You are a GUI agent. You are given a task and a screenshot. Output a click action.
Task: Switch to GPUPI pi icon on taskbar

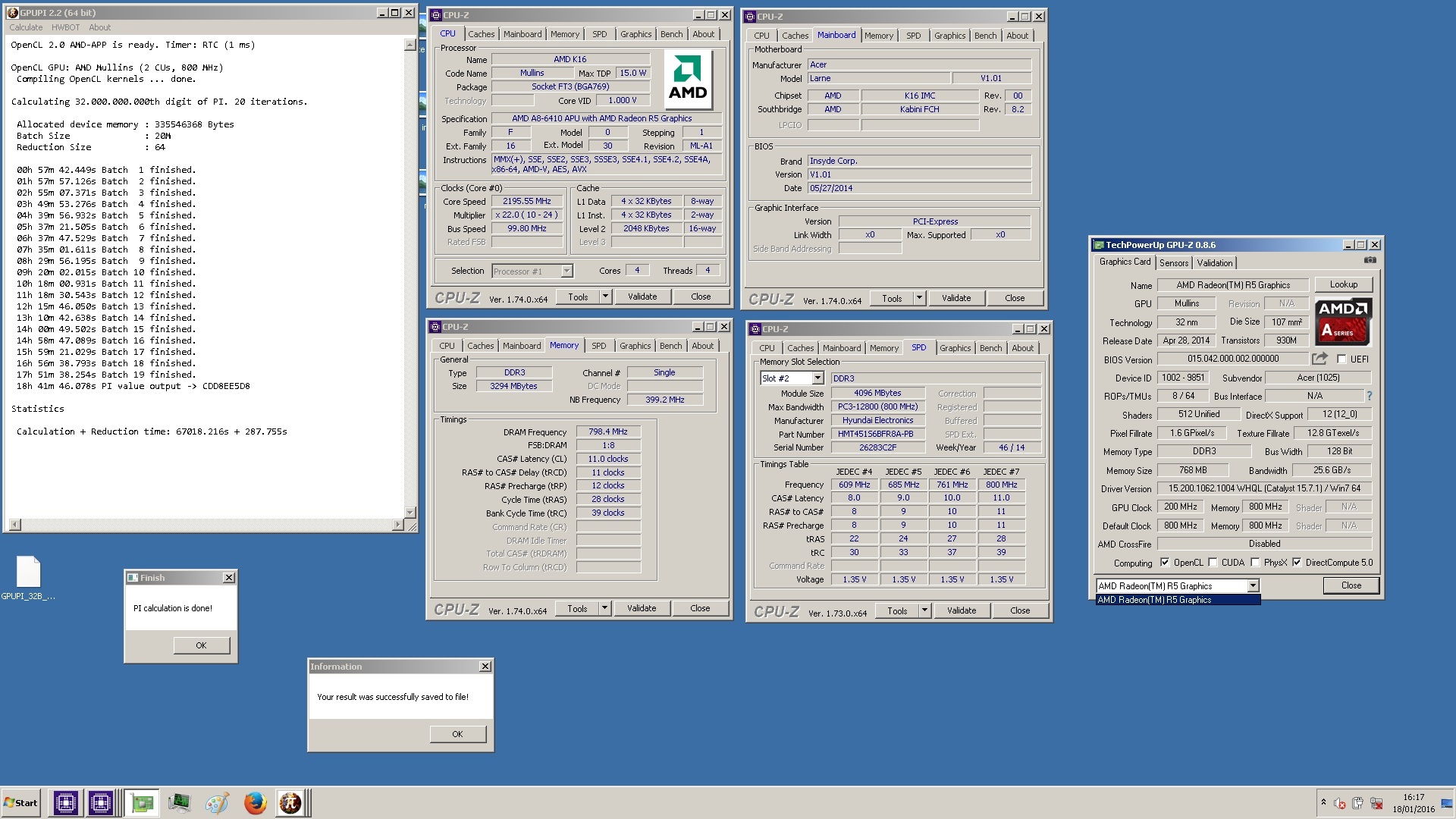pos(290,802)
